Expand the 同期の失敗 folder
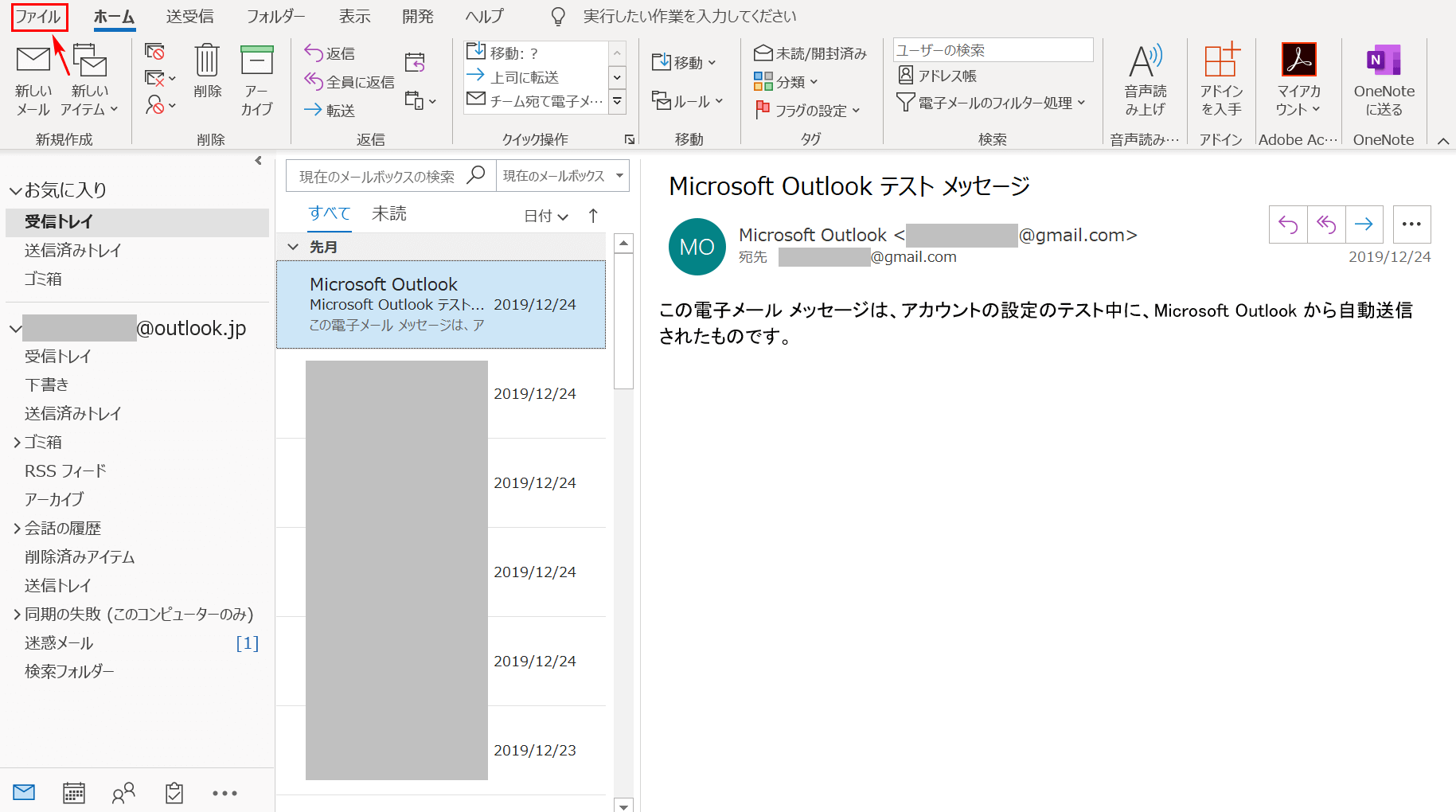Viewport: 1456px width, 812px height. pos(17,615)
